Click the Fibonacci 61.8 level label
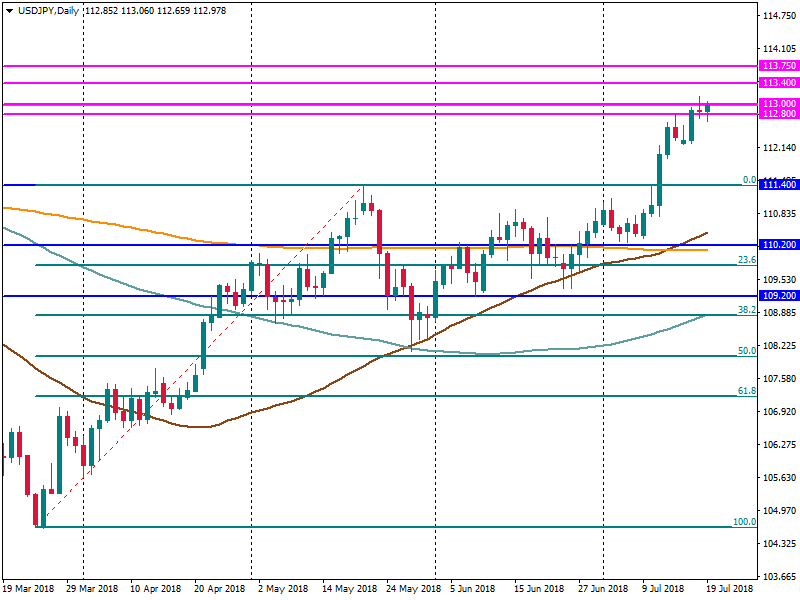 point(746,391)
